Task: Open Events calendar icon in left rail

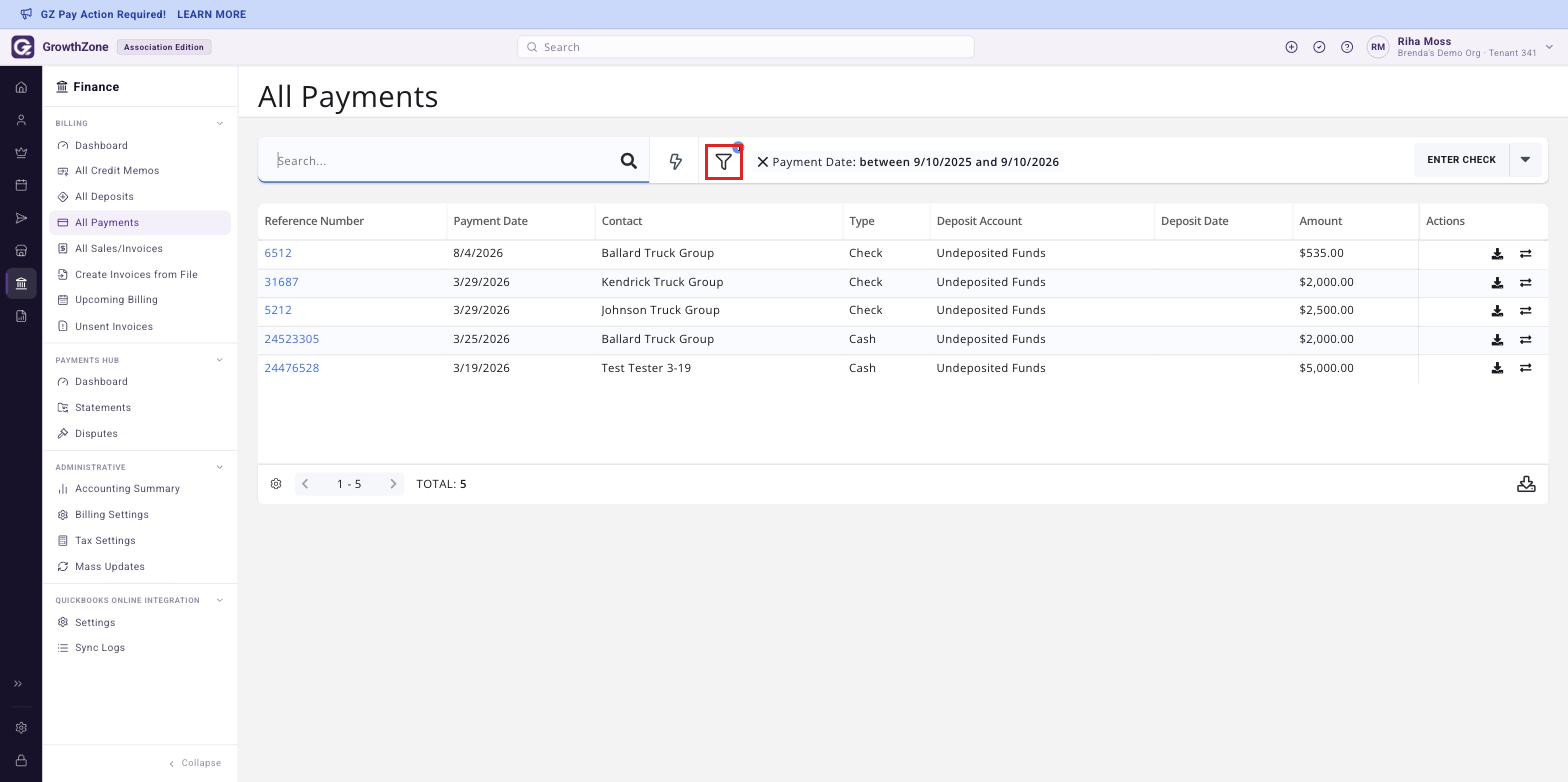Action: (21, 185)
